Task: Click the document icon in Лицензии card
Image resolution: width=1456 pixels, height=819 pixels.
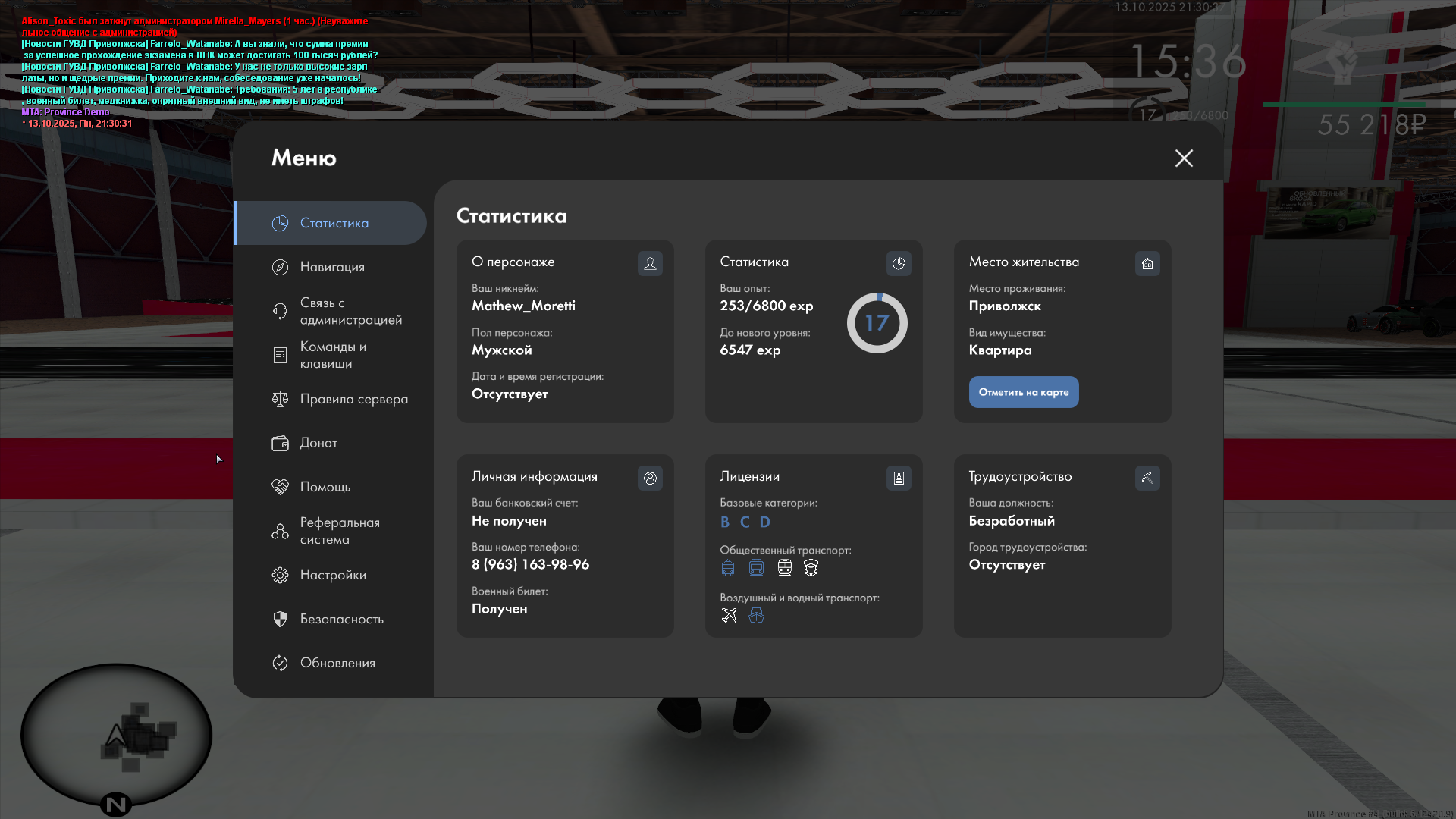Action: click(899, 478)
